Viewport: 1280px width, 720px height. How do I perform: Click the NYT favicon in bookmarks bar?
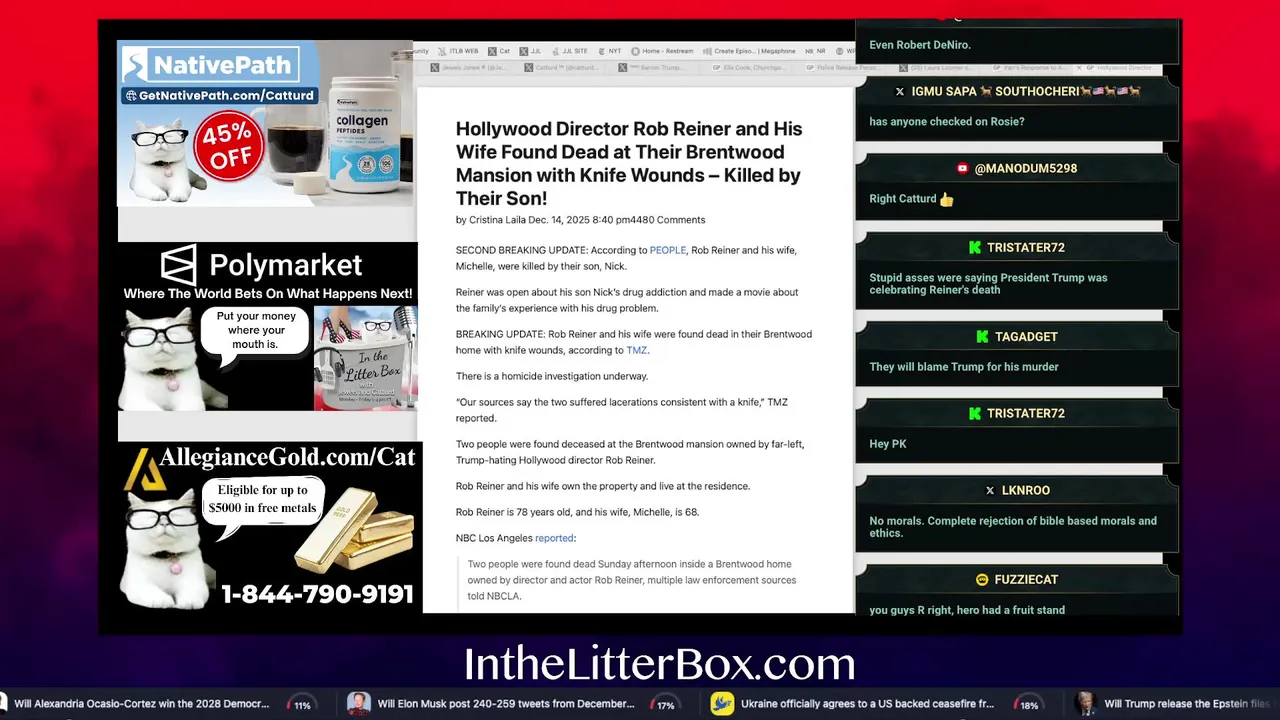tap(601, 51)
